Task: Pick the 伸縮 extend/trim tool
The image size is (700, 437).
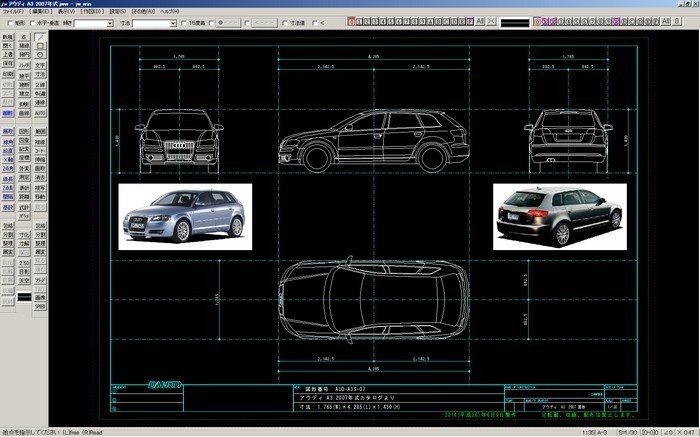Action: click(40, 159)
